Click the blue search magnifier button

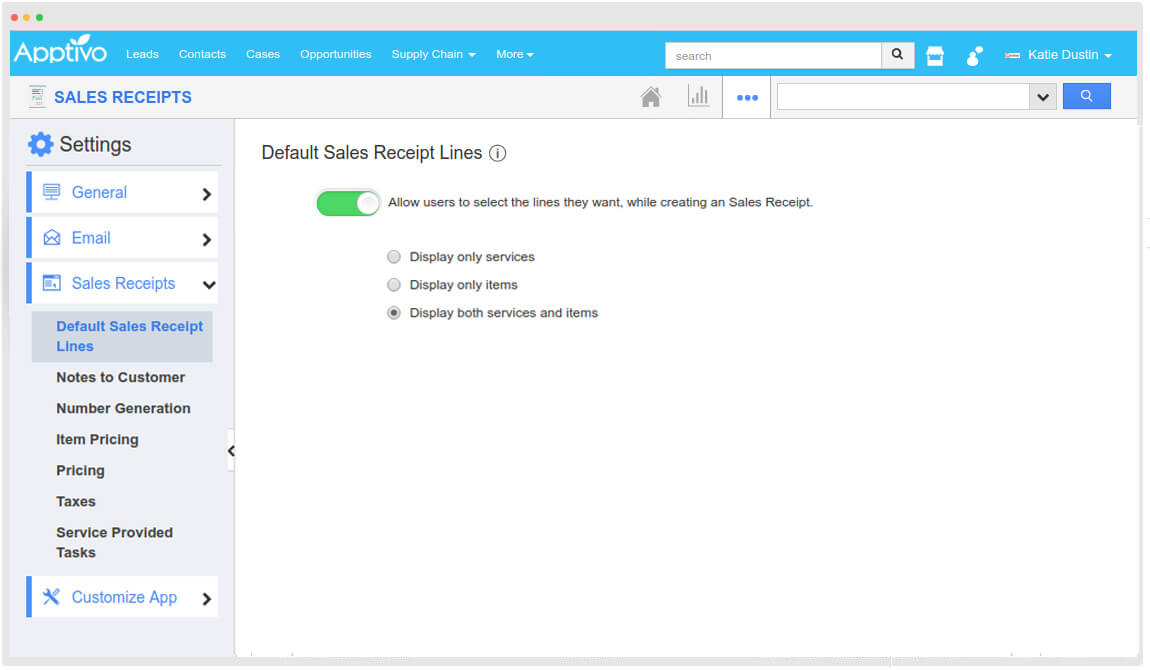point(1087,96)
